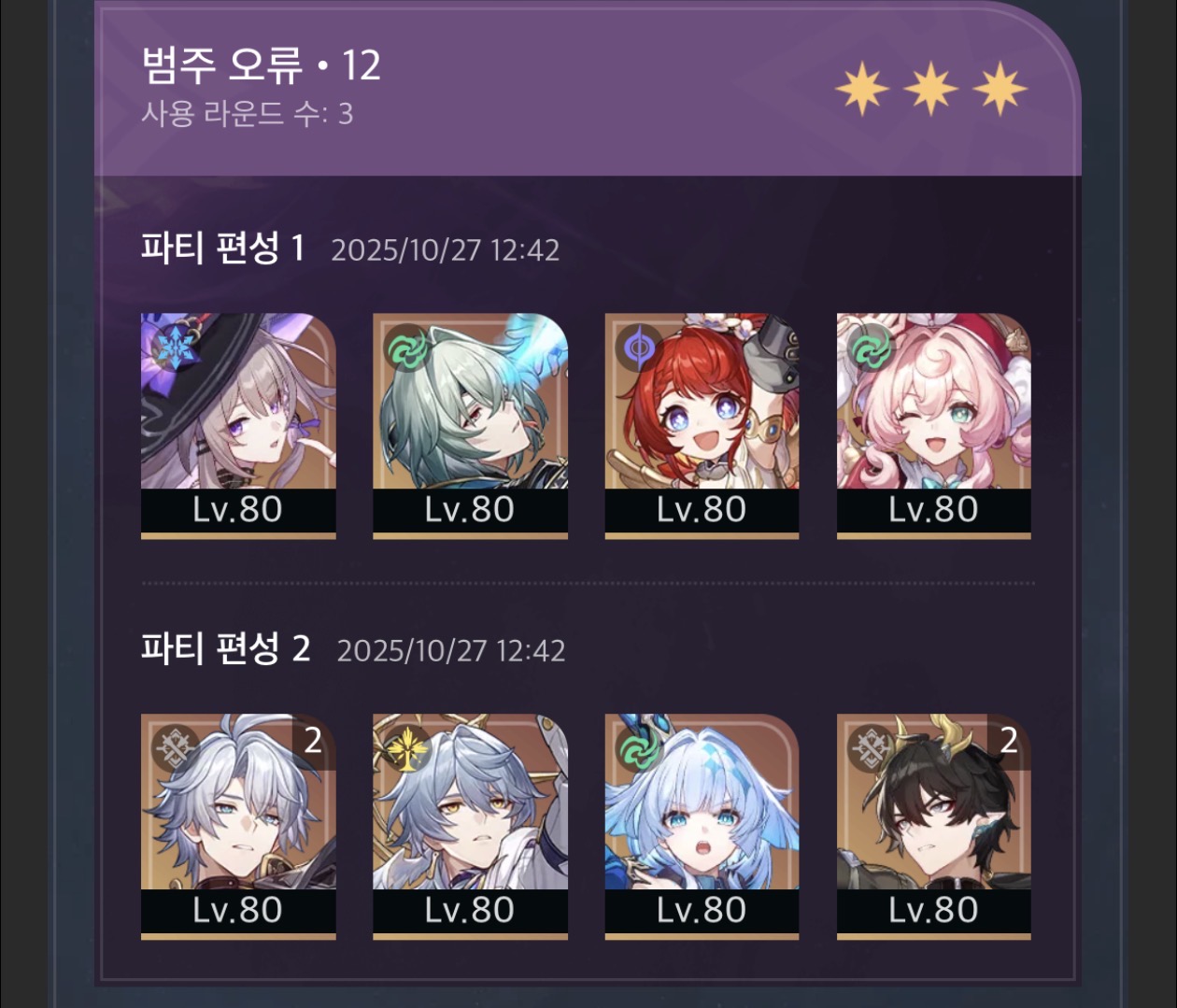
Task: Click the Wind element icon on green-haired character
Action: point(406,348)
